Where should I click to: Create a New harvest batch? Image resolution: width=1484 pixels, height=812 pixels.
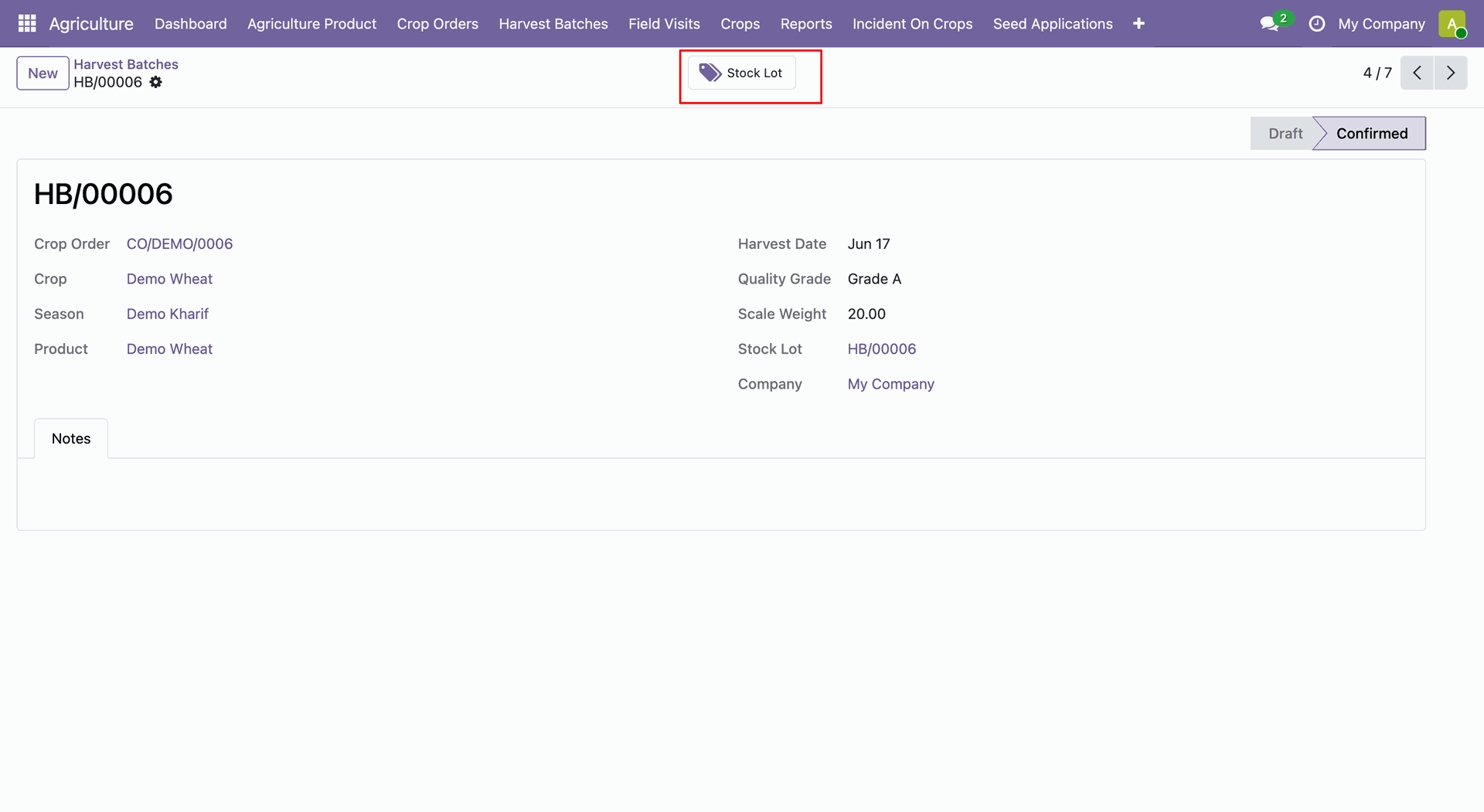pos(43,73)
